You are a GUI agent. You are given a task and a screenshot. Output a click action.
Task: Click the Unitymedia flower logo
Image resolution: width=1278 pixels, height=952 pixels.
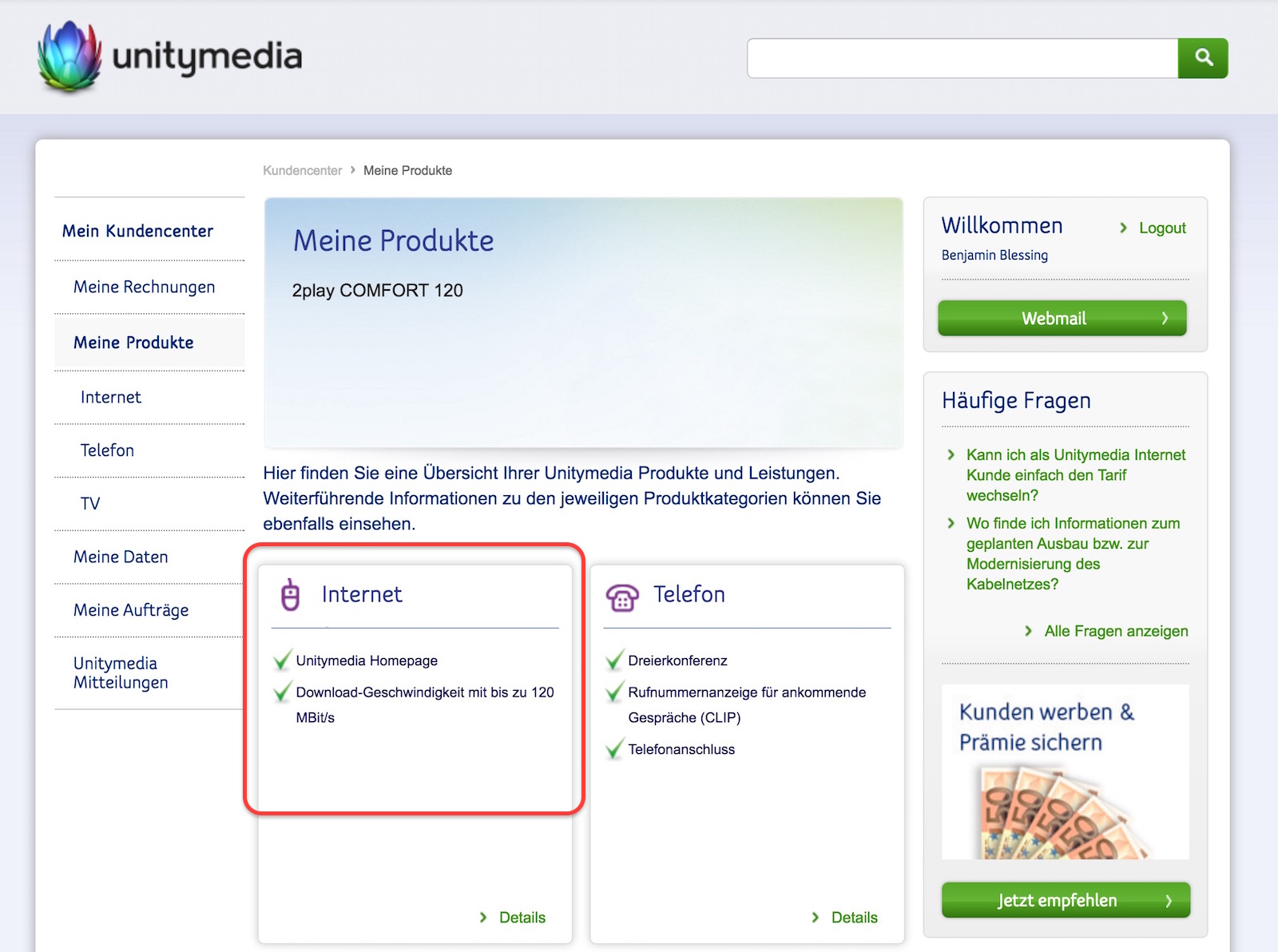(x=69, y=56)
